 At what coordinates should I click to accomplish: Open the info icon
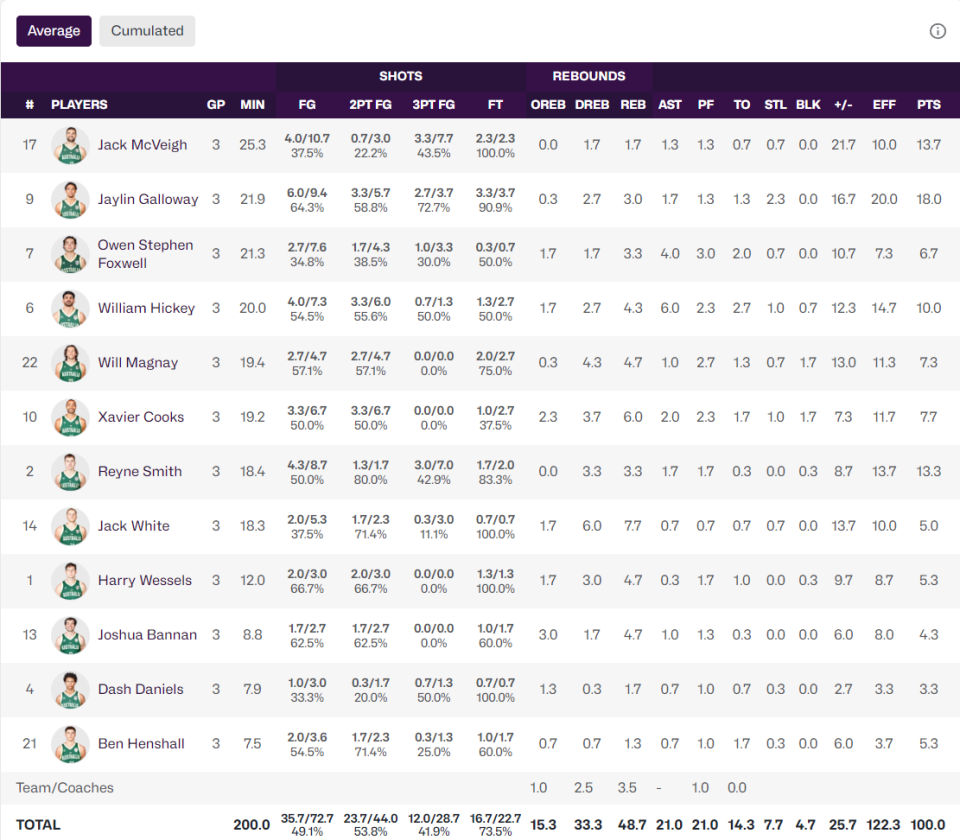tap(937, 31)
